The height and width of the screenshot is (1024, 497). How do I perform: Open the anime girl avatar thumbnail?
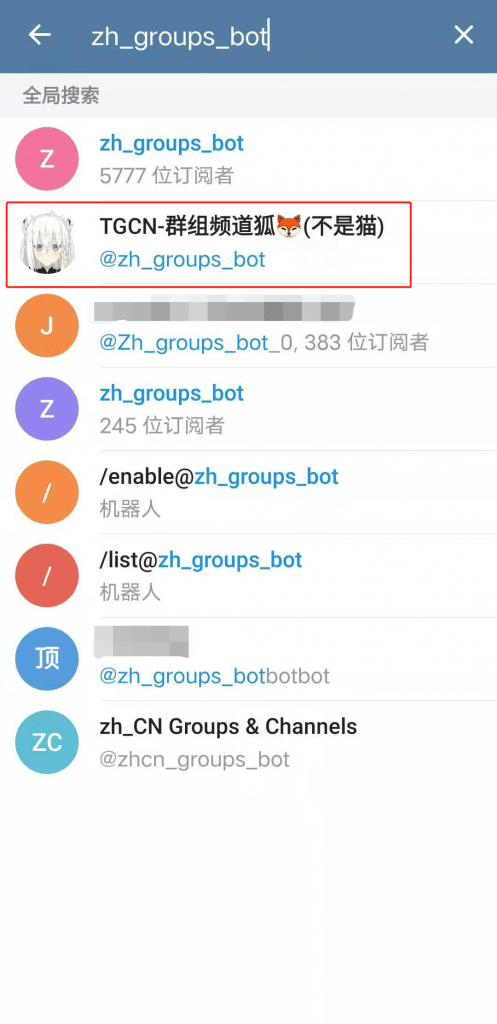(47, 242)
